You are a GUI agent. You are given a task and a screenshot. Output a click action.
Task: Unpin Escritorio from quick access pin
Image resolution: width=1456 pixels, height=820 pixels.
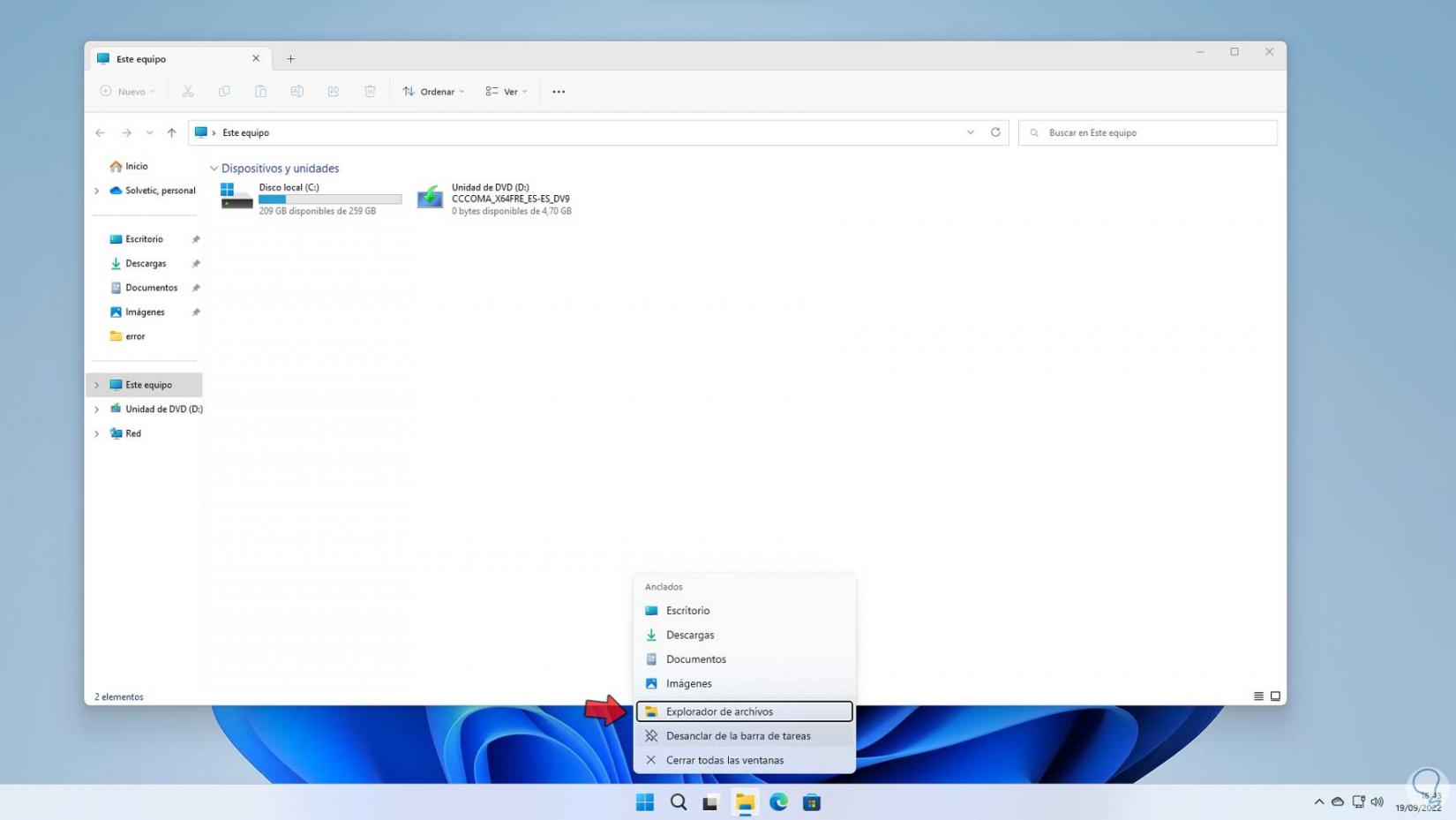(x=196, y=239)
